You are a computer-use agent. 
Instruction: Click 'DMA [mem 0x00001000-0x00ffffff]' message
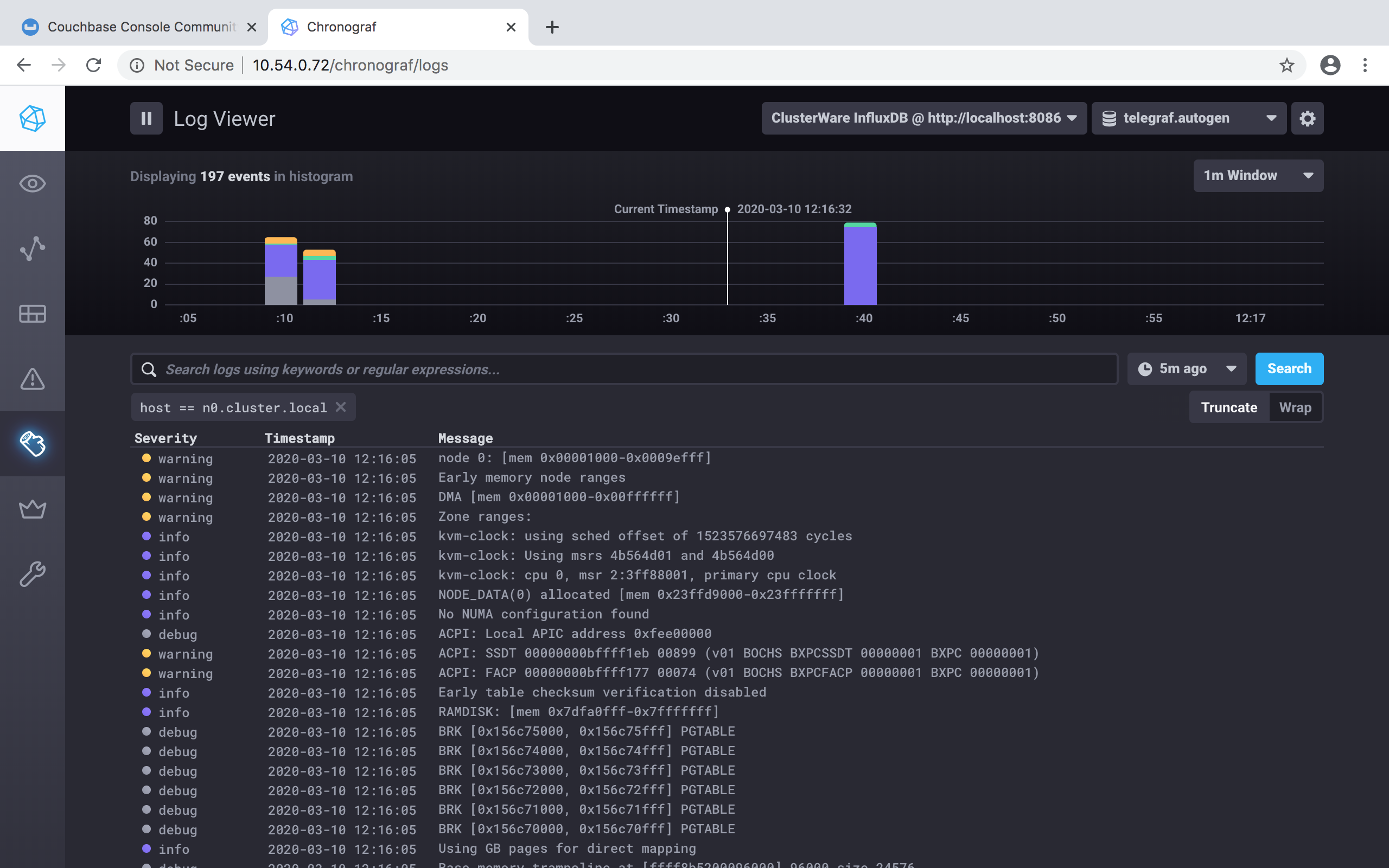(559, 497)
